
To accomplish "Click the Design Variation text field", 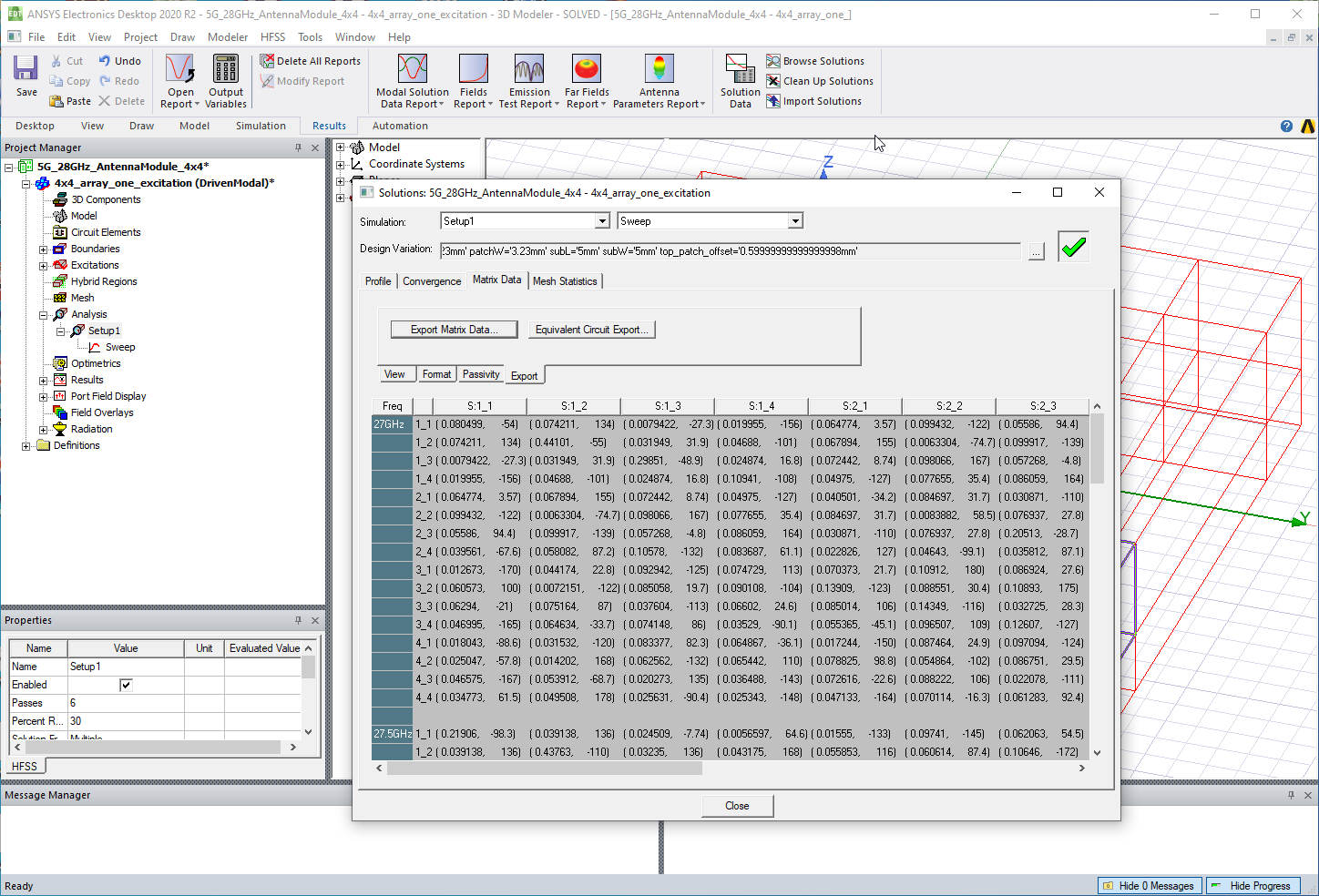I will point(730,250).
